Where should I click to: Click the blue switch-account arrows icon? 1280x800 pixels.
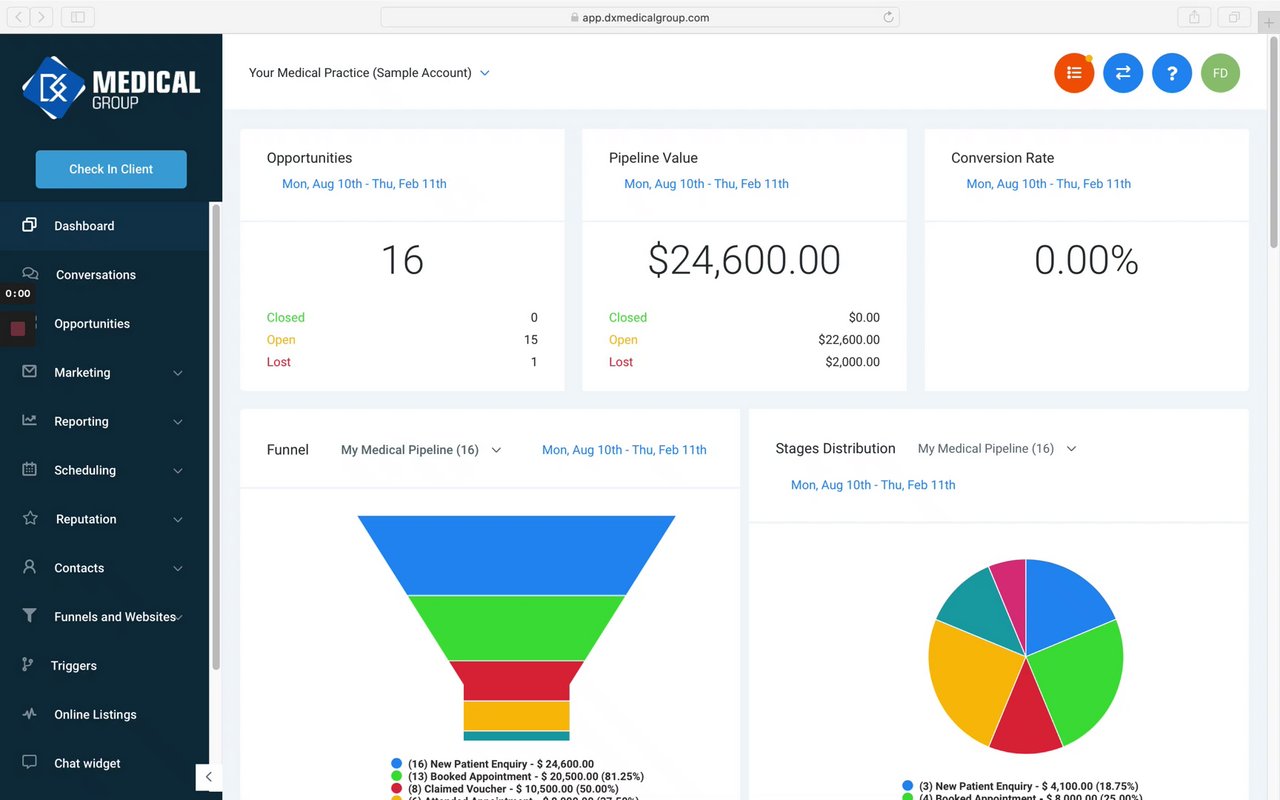(1123, 73)
